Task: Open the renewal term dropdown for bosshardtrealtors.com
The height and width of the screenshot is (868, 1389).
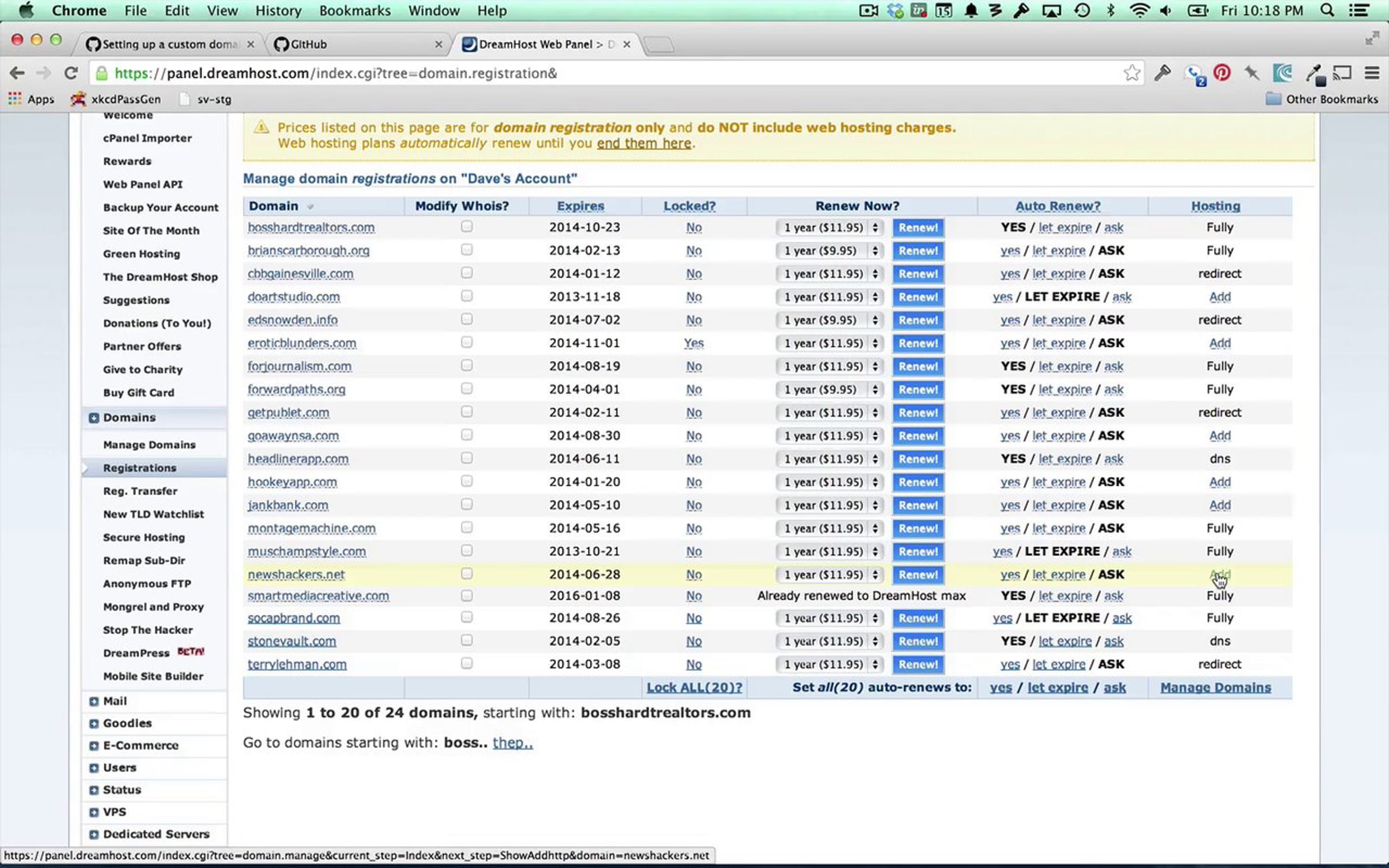Action: pyautogui.click(x=829, y=227)
